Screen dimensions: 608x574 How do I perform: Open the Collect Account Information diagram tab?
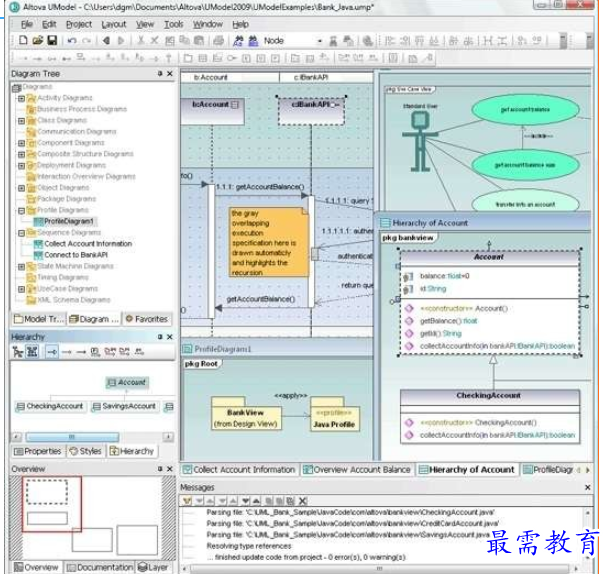tap(239, 470)
